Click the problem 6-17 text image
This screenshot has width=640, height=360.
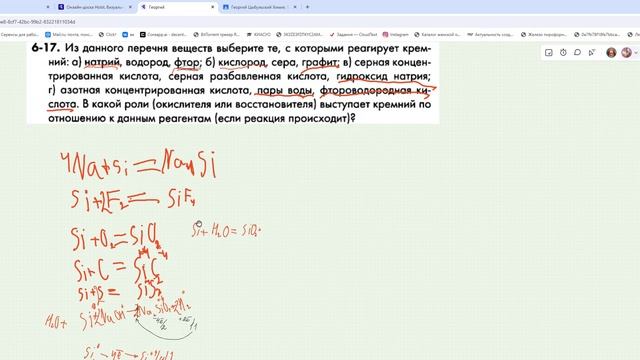pyautogui.click(x=233, y=83)
